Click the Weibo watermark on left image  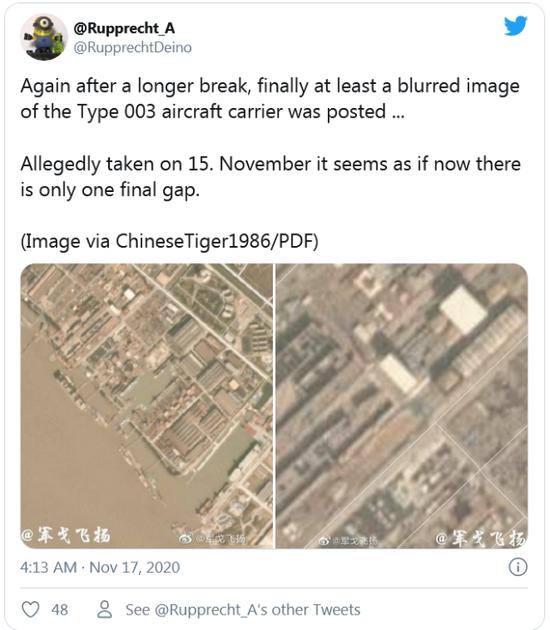pyautogui.click(x=212, y=539)
